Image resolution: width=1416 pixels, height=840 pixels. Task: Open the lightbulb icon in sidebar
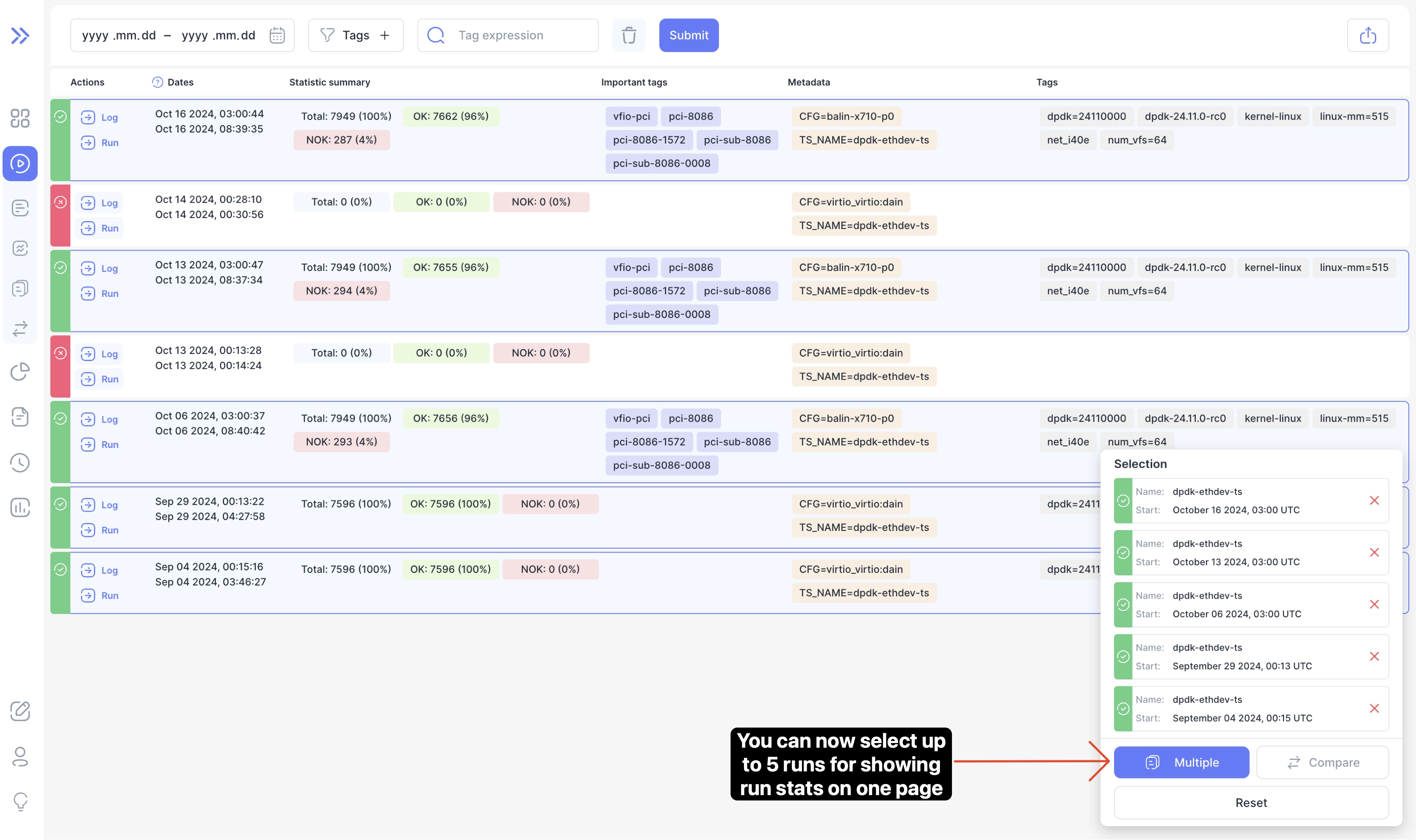coord(20,801)
